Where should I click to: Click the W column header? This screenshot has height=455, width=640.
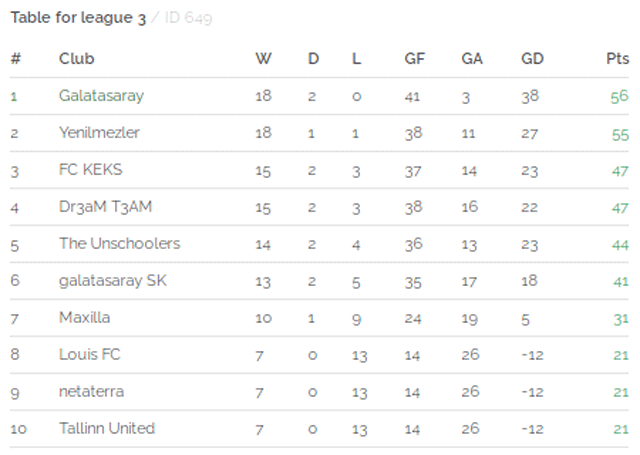pos(263,59)
